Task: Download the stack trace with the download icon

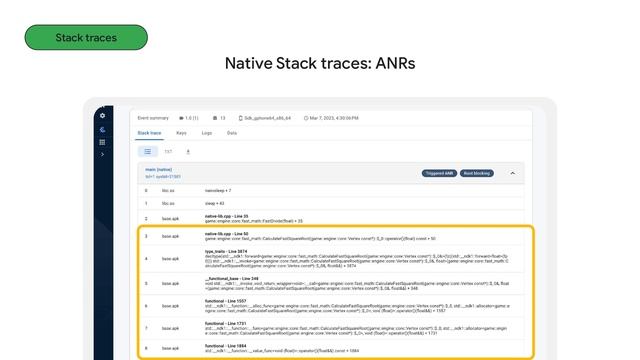Action: (x=188, y=152)
